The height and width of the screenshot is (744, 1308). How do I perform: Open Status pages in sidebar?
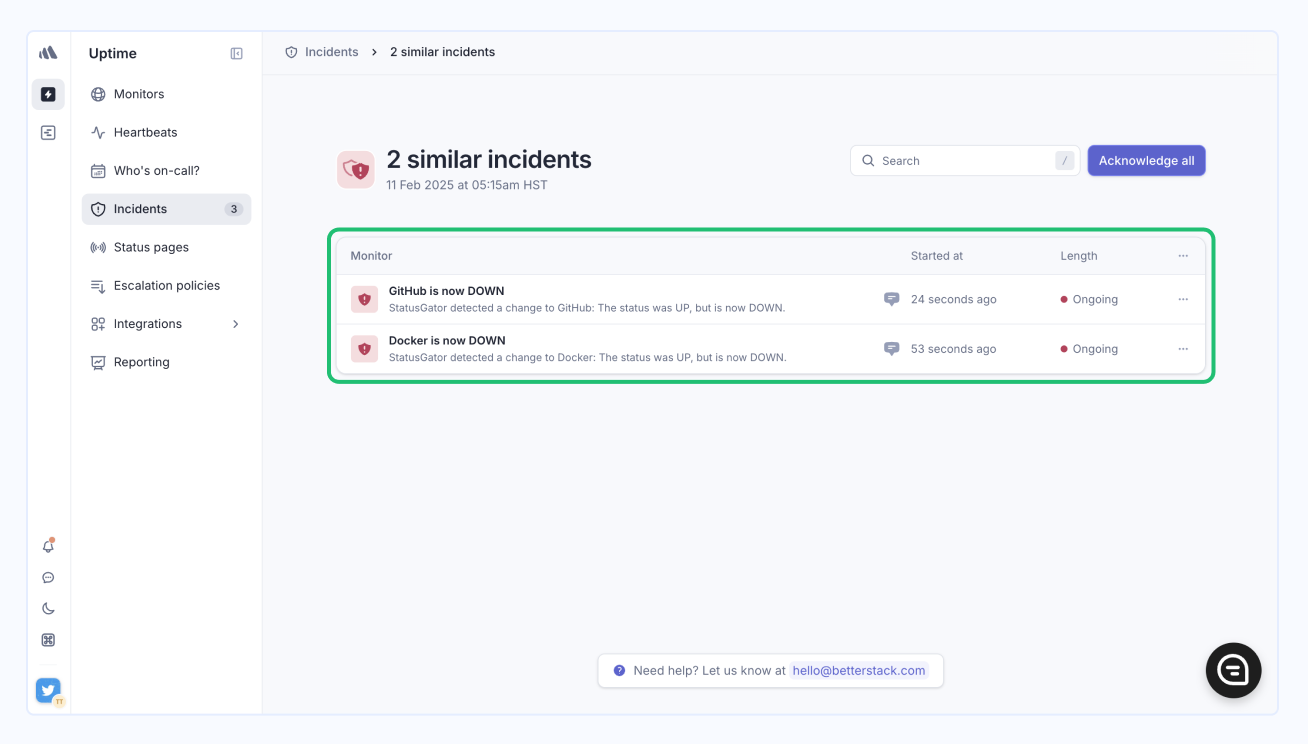coord(151,247)
